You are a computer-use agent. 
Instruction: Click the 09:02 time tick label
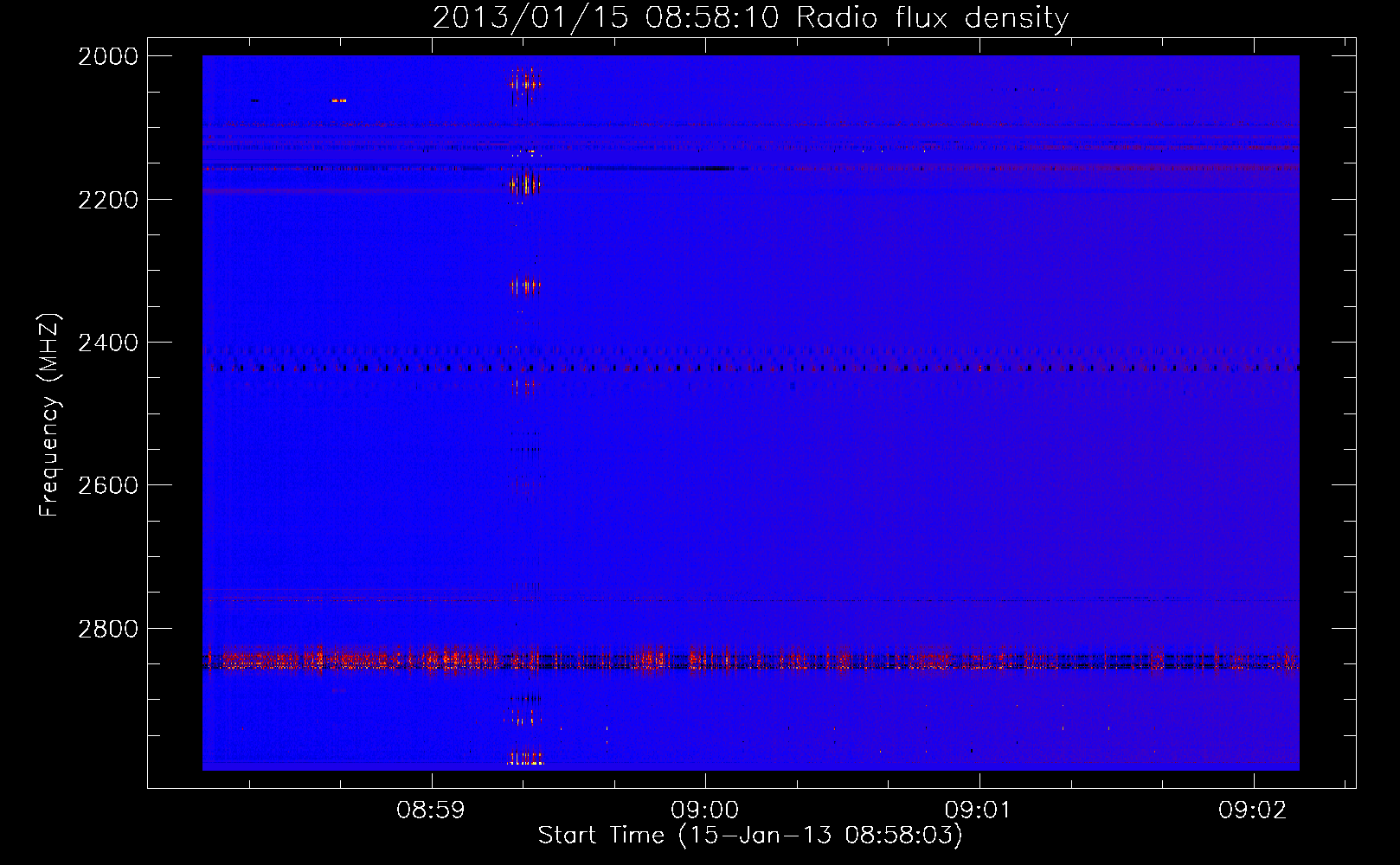click(1253, 811)
